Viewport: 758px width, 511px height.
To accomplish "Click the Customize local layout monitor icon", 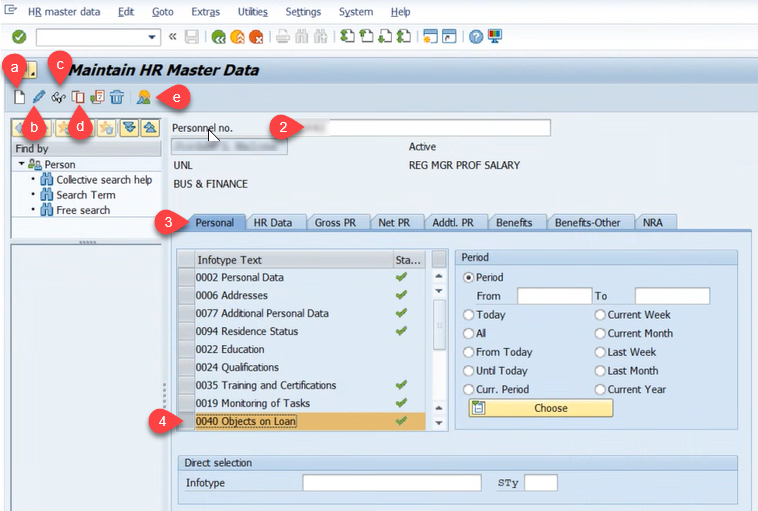I will pos(495,37).
